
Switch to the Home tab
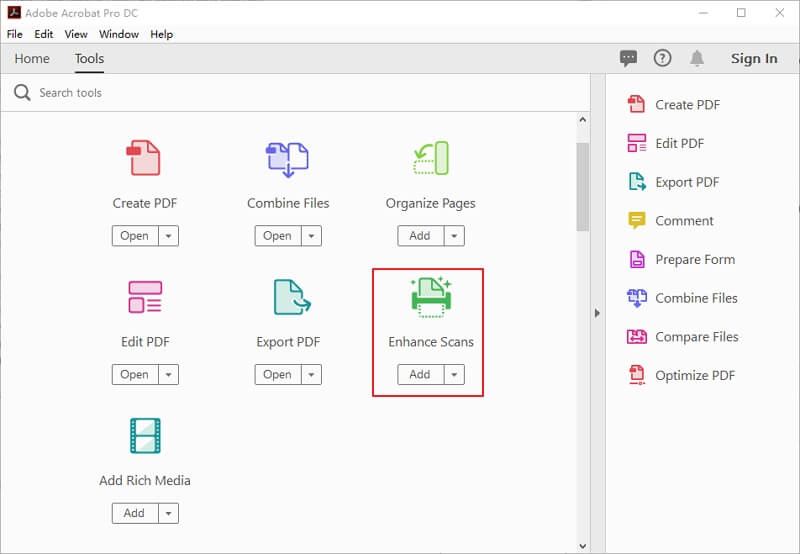(x=32, y=58)
